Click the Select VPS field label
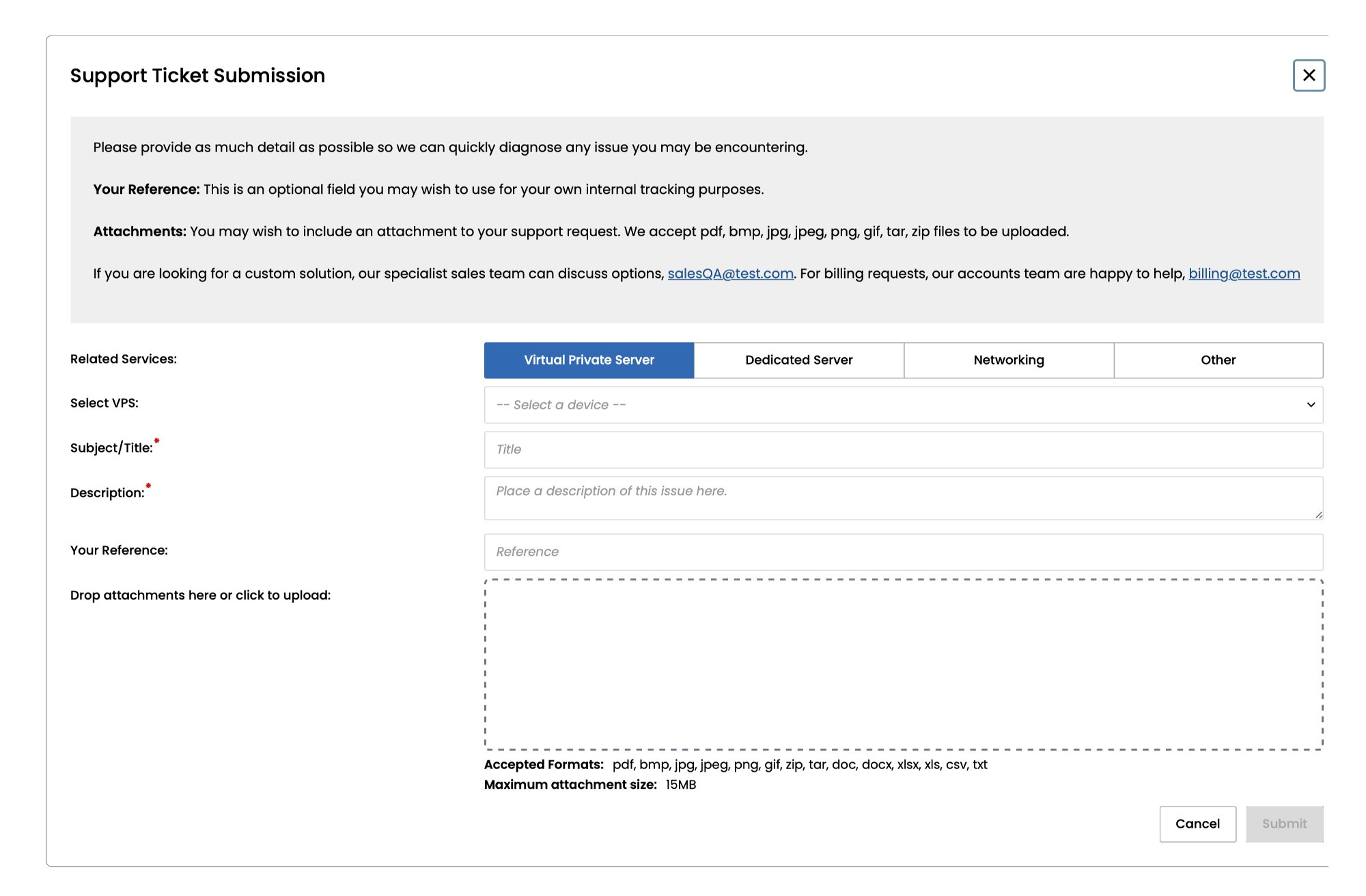 coord(104,403)
